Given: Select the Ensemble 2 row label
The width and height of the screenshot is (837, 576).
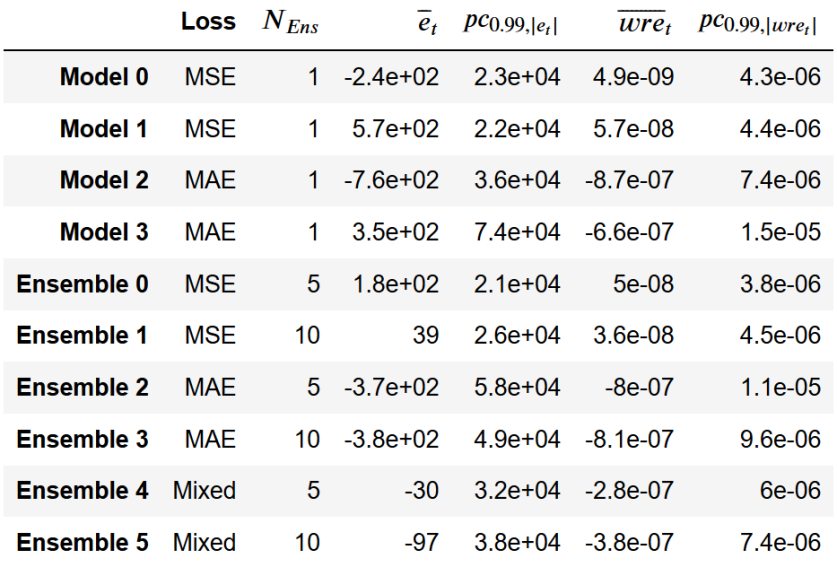Looking at the screenshot, I should pyautogui.click(x=83, y=388).
